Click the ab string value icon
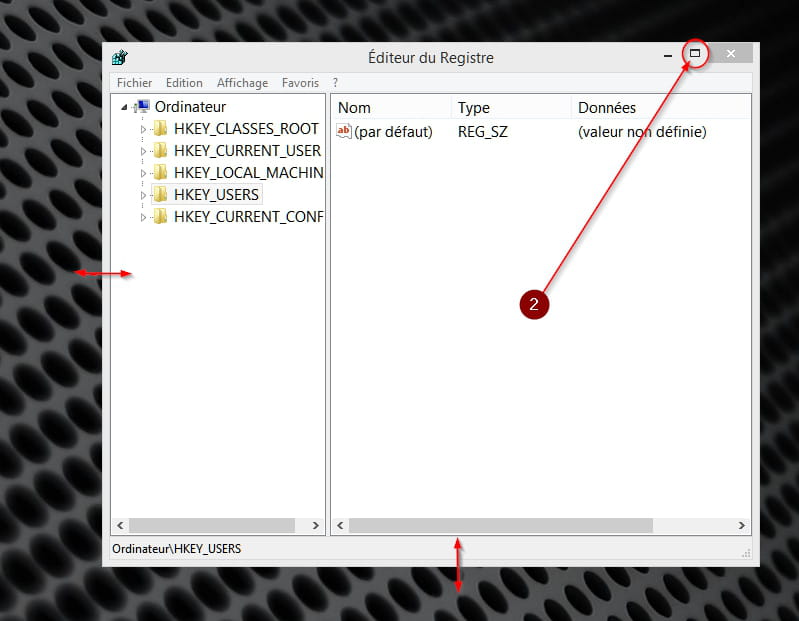 344,131
